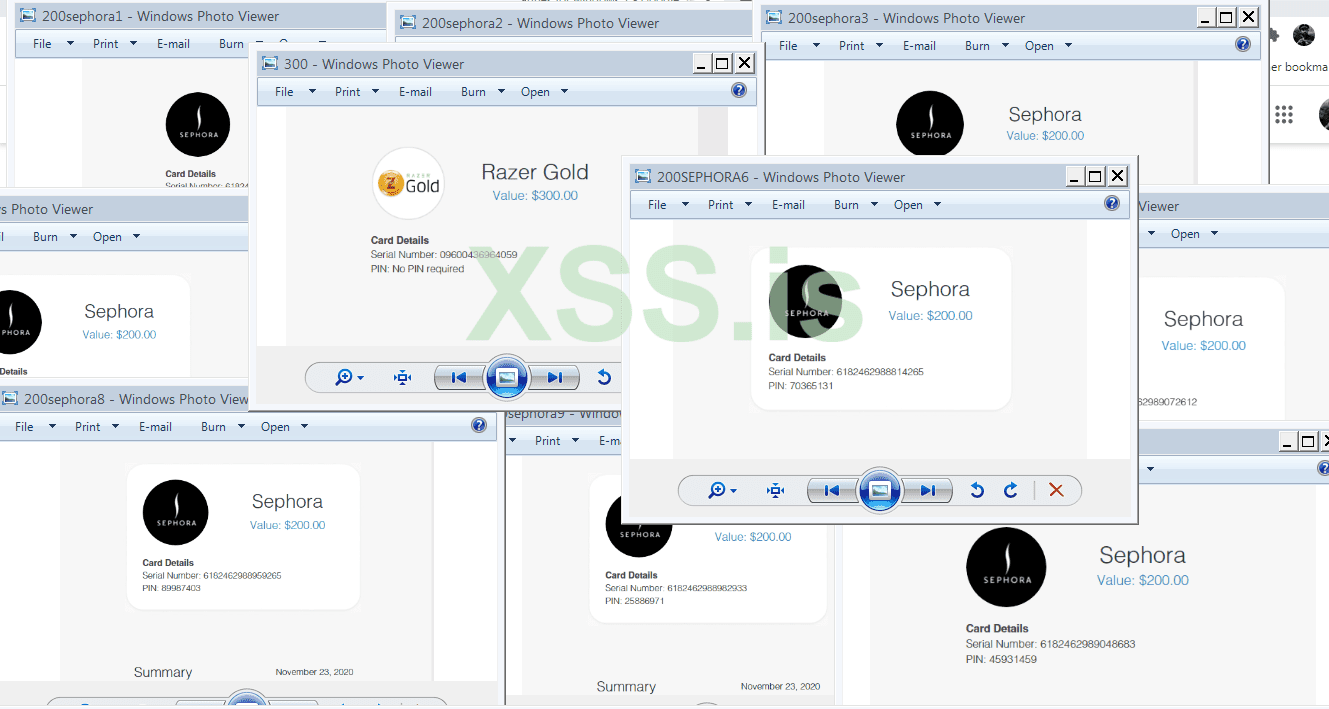Click the "Value: $300.00" text

pos(535,195)
